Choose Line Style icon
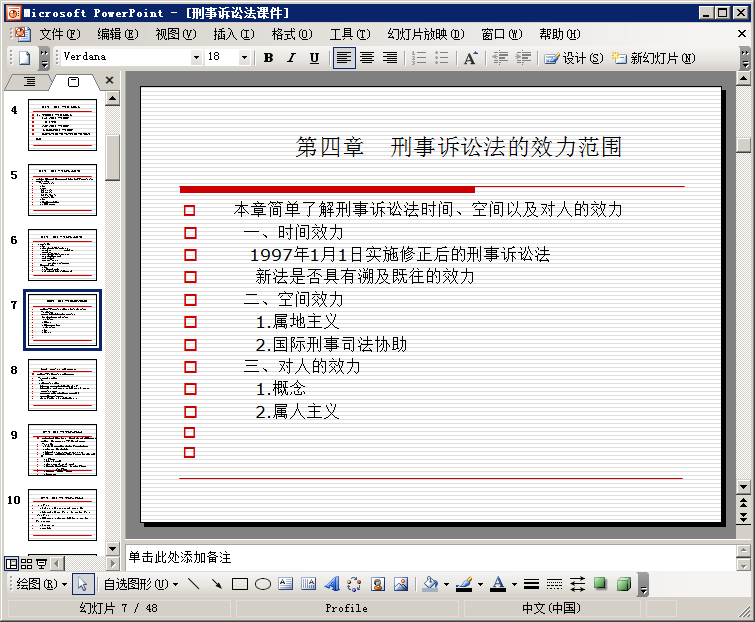This screenshot has width=755, height=622. [x=532, y=584]
